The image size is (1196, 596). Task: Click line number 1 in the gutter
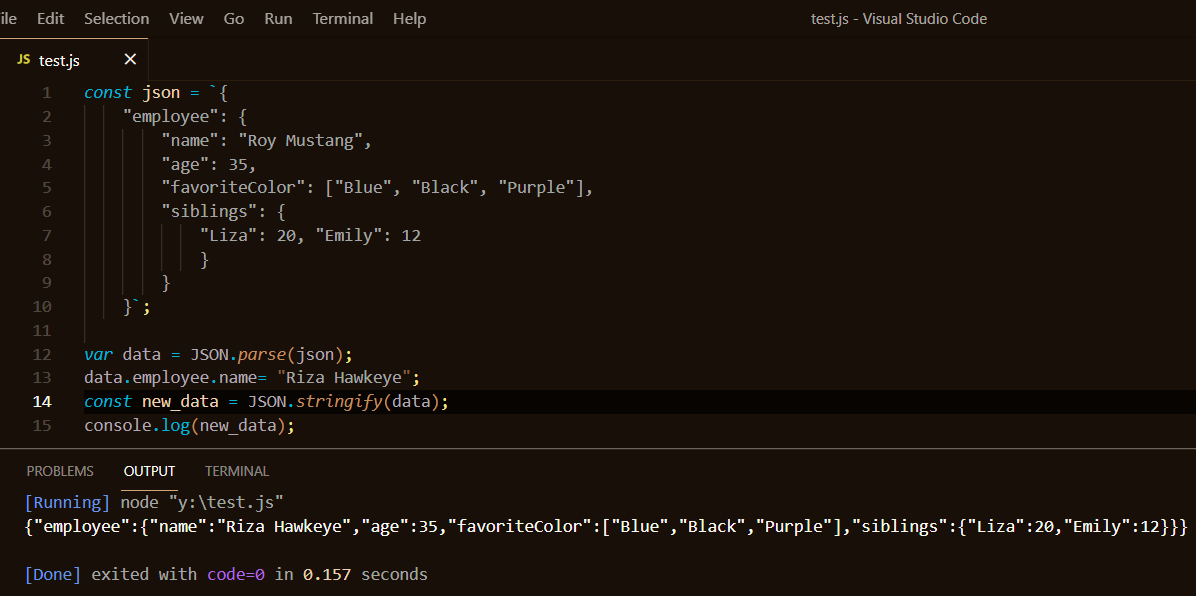pyautogui.click(x=46, y=92)
